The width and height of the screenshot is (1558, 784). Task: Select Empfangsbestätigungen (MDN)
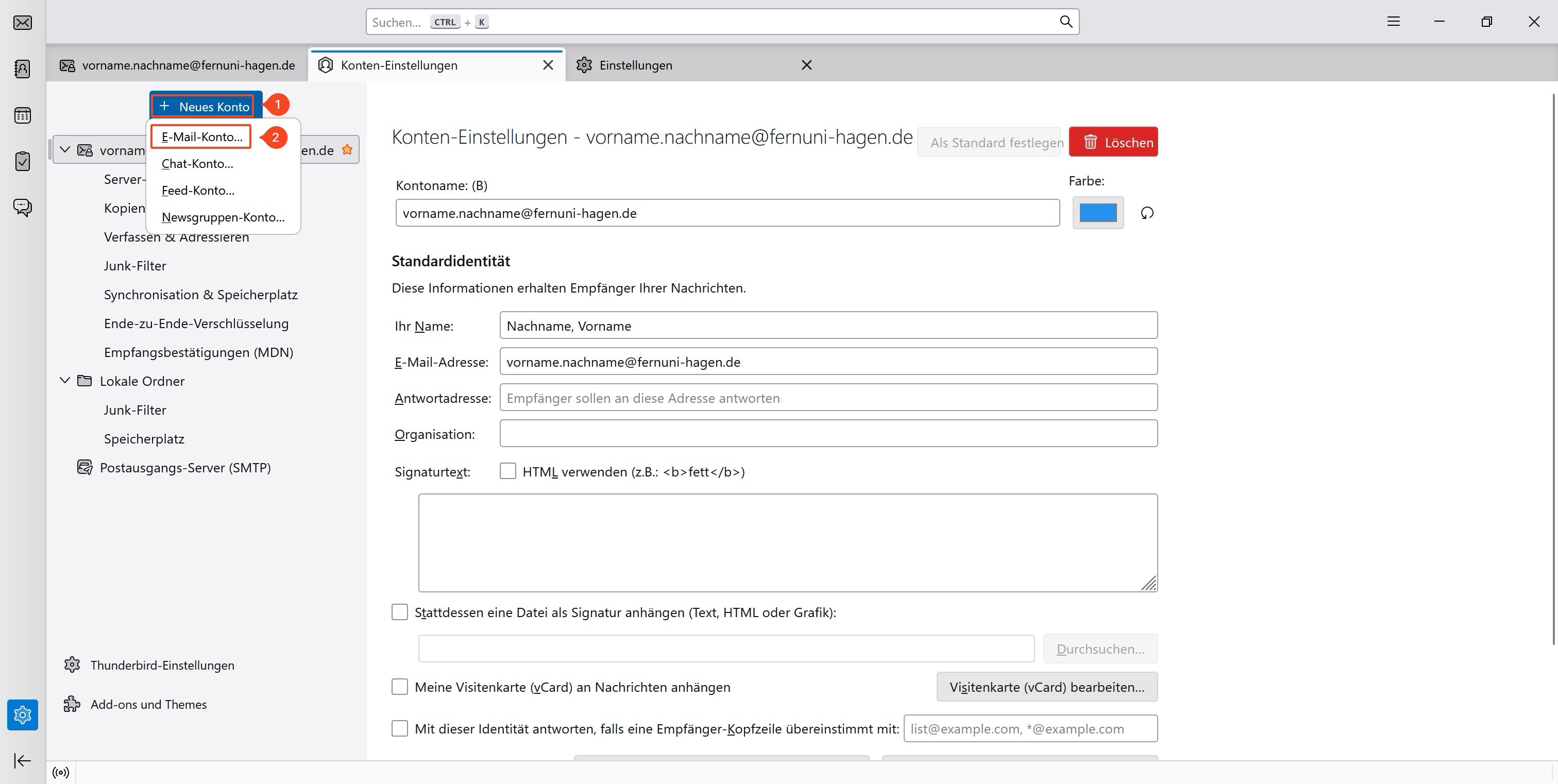coord(198,352)
